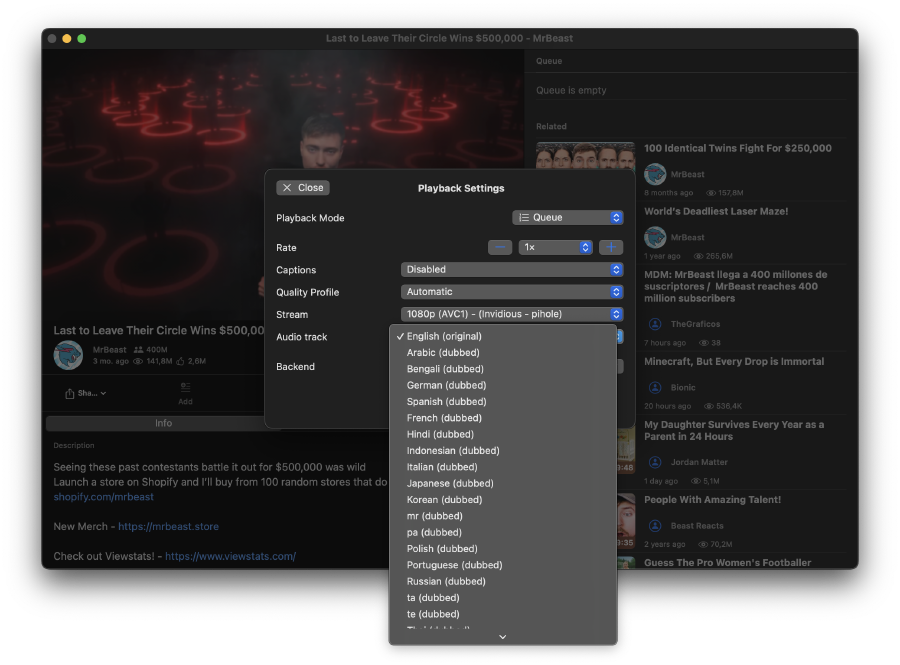Click the Close button in Playback Settings
This screenshot has width=900, height=665.
click(303, 188)
